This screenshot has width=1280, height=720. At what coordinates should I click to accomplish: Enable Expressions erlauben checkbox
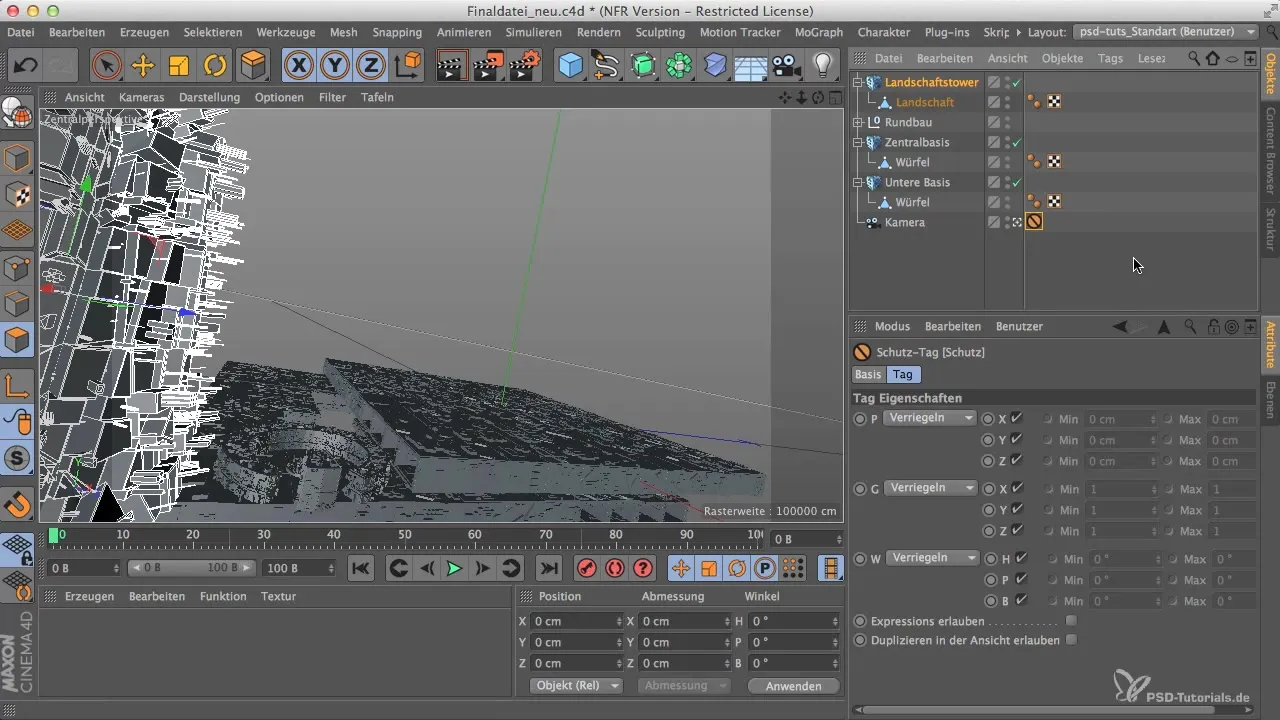1071,620
